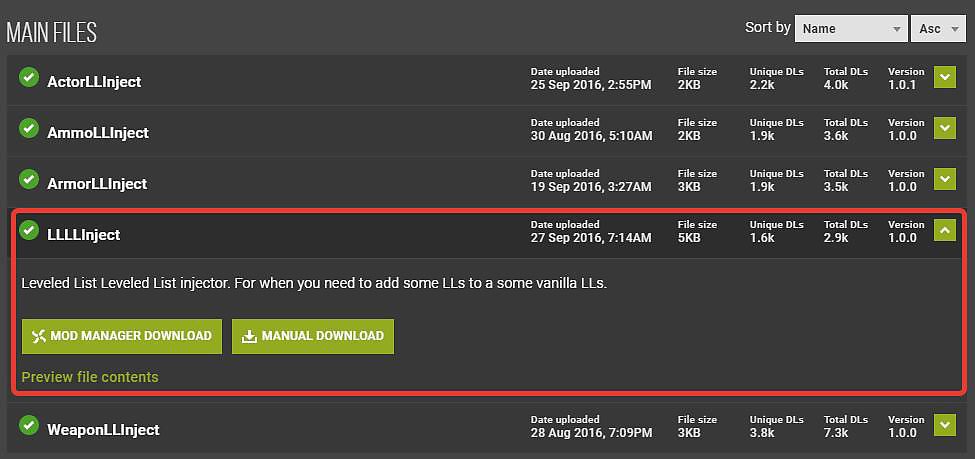Image resolution: width=975 pixels, height=459 pixels.
Task: Open the Asc sort order dropdown
Action: click(x=938, y=29)
